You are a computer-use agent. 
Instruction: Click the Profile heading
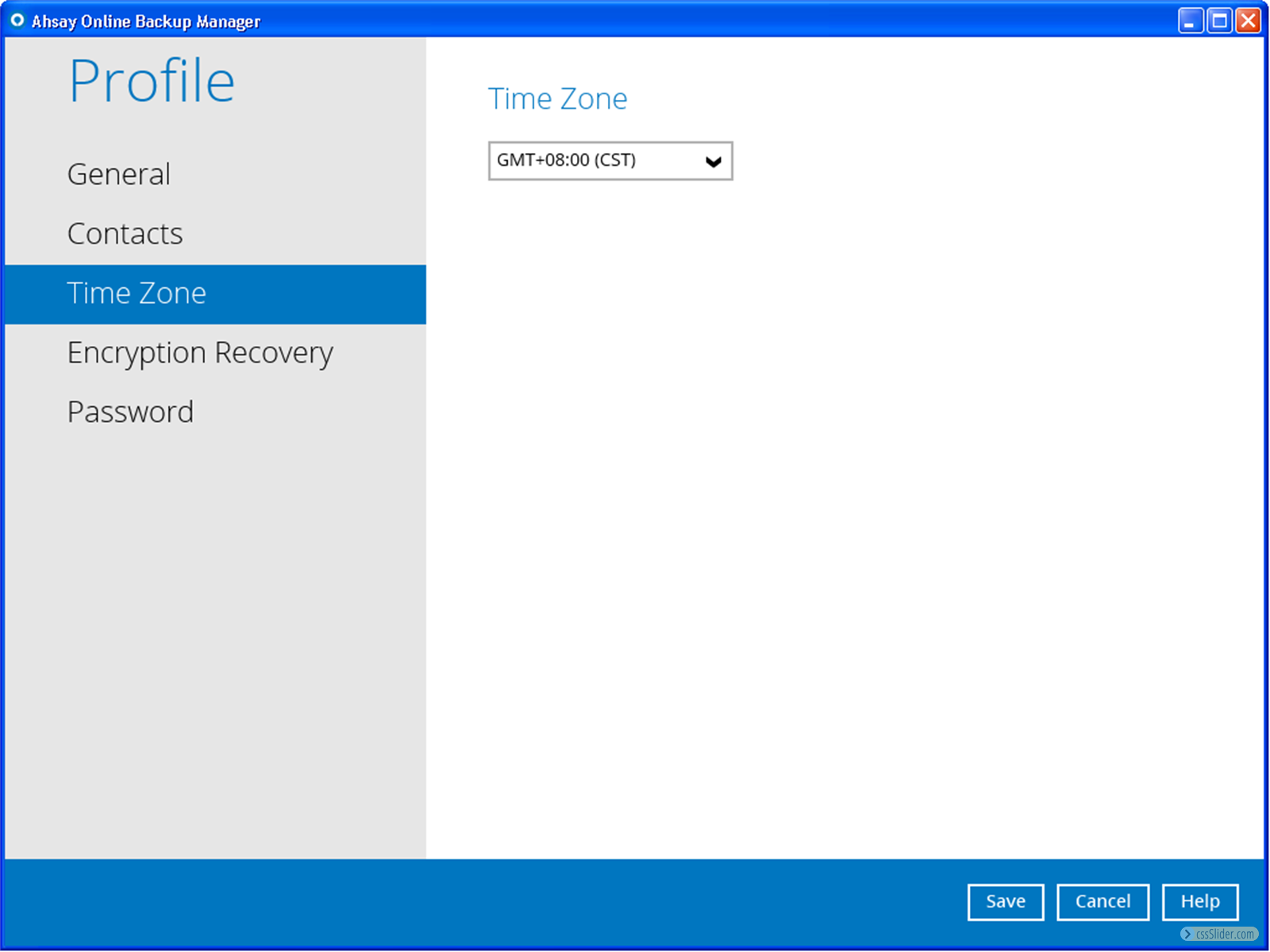coord(152,81)
